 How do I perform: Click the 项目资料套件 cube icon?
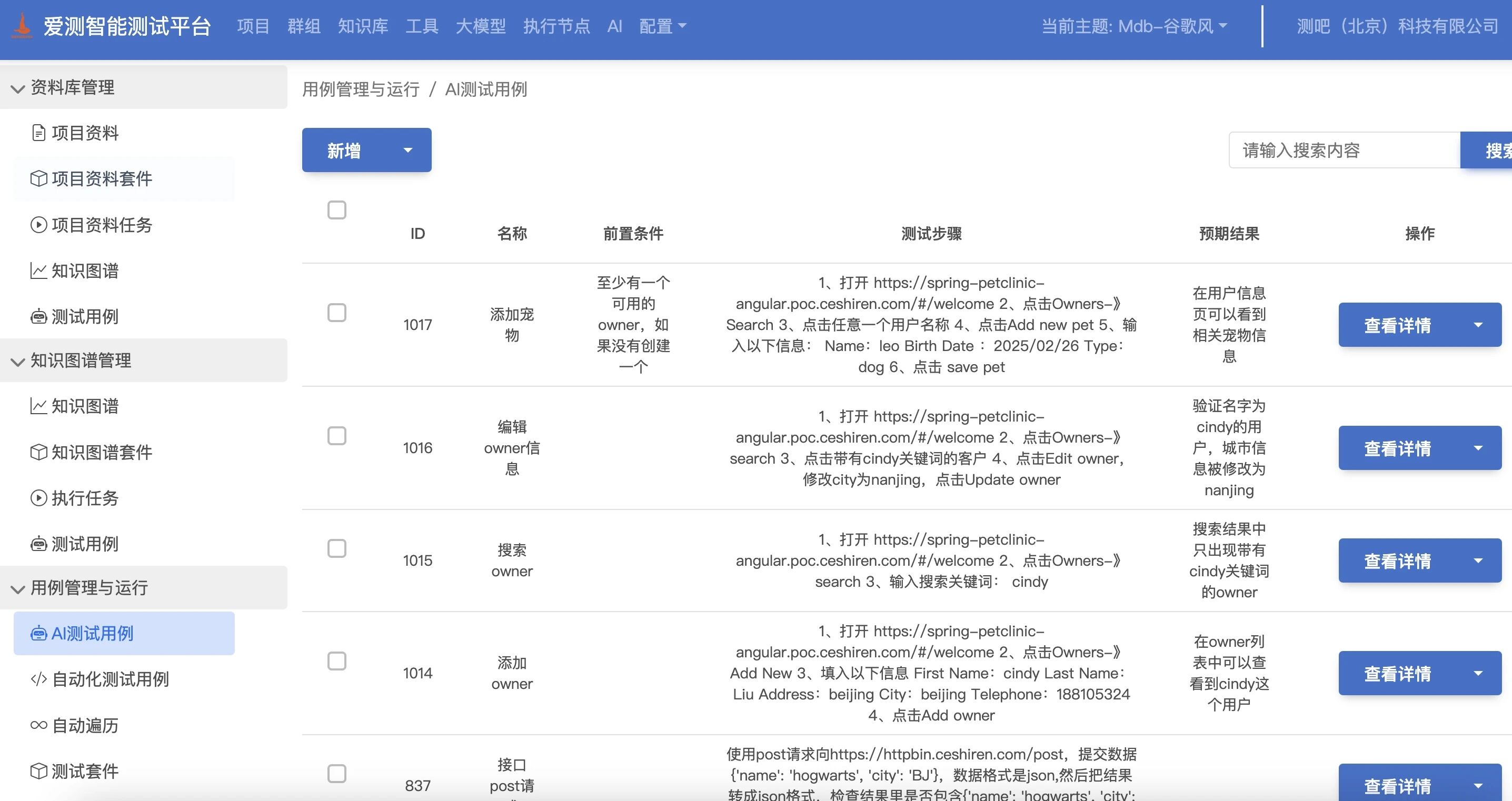tap(38, 179)
